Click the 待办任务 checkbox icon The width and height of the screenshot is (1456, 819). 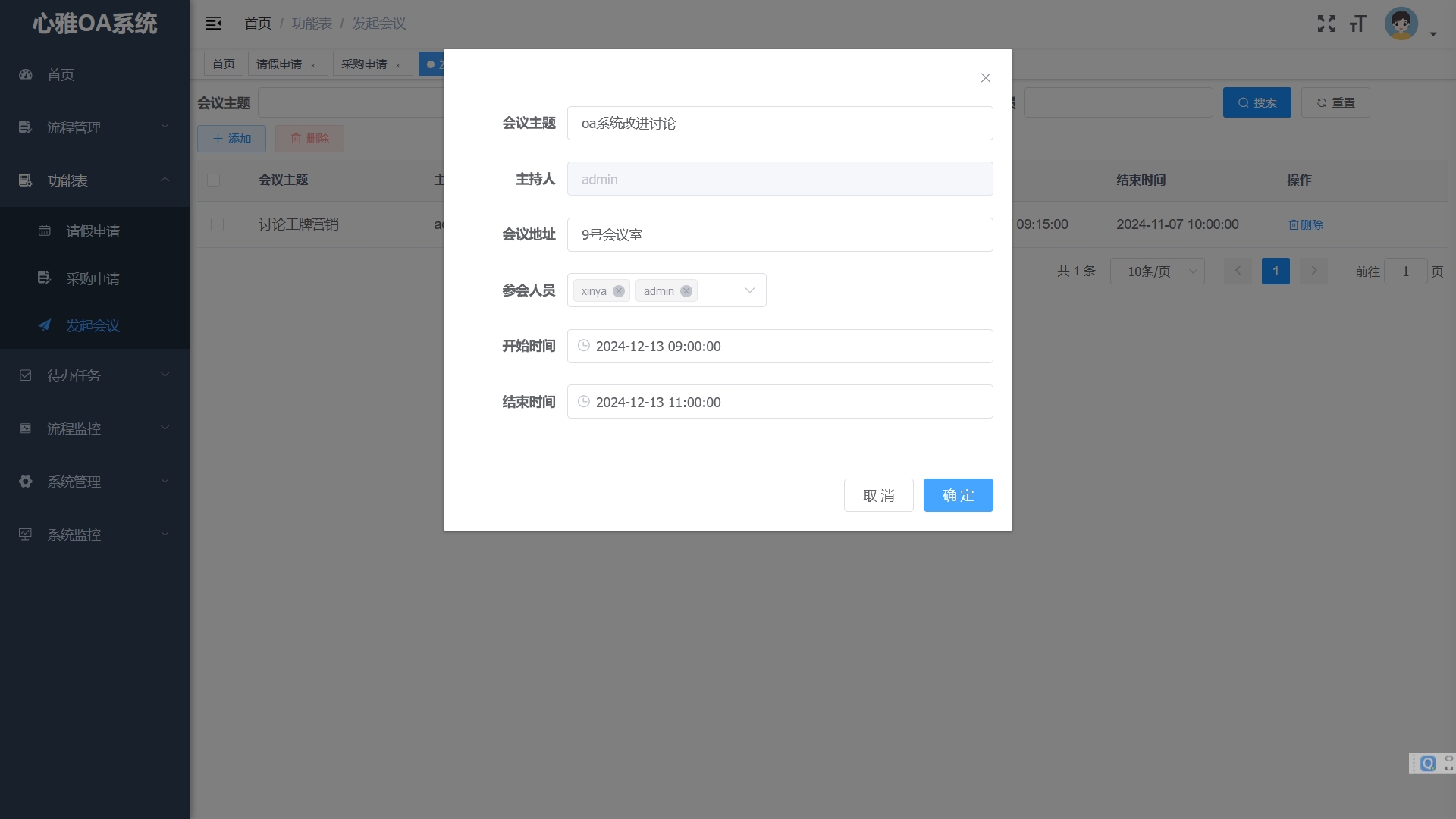pos(26,375)
